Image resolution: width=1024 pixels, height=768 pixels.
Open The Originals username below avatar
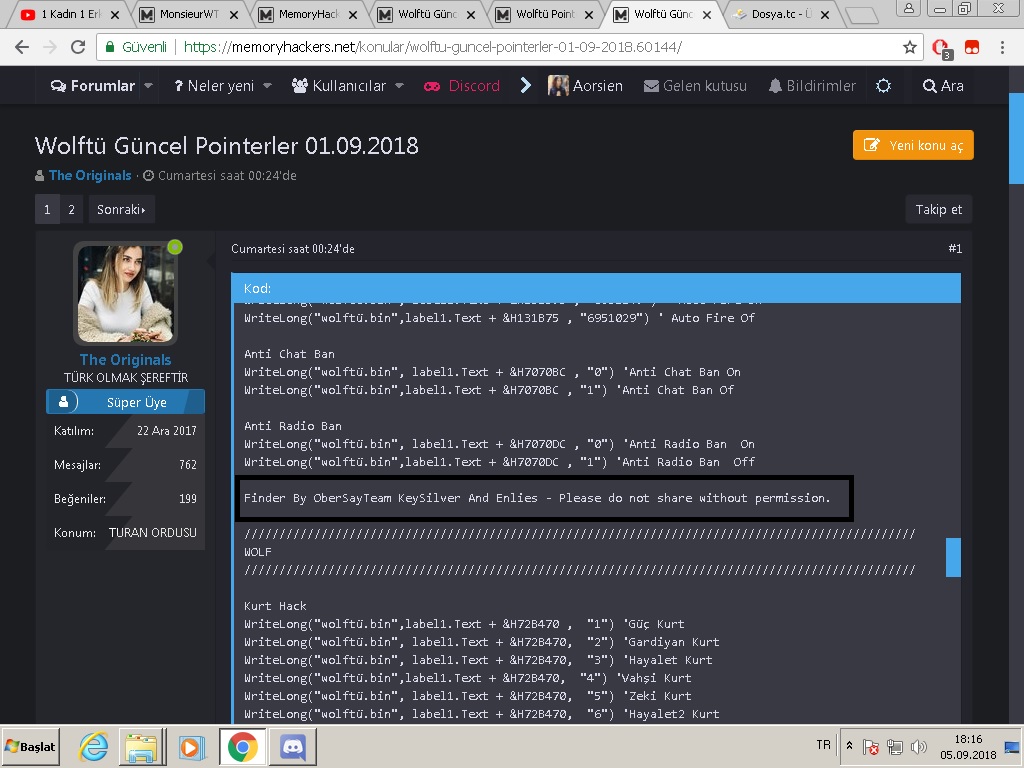(x=125, y=360)
